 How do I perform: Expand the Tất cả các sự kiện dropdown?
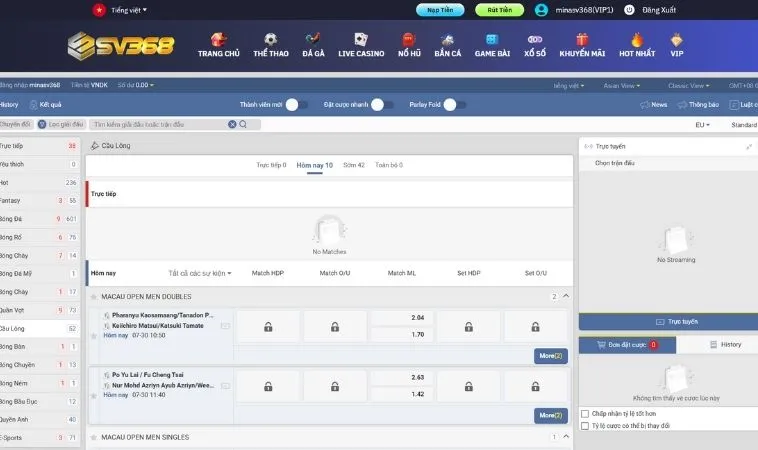[x=200, y=273]
